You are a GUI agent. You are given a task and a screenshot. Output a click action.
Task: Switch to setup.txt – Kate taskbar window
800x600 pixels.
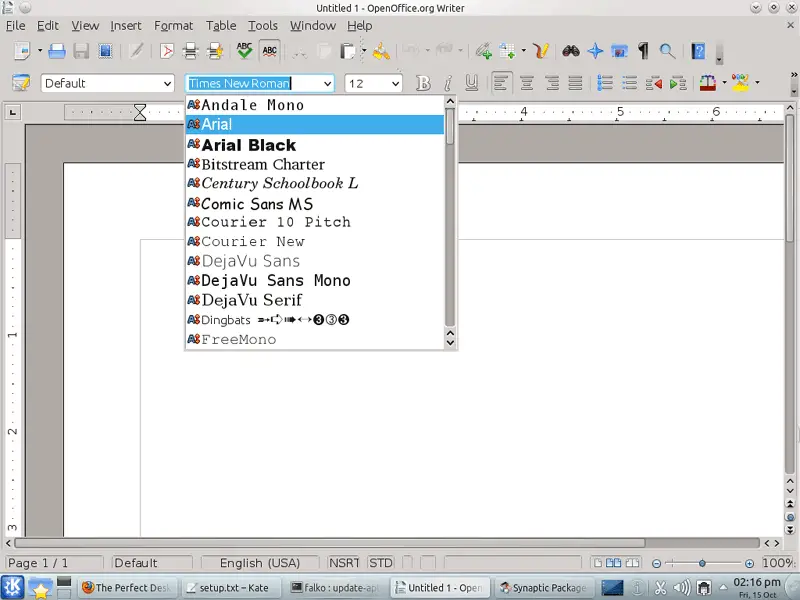(x=231, y=588)
